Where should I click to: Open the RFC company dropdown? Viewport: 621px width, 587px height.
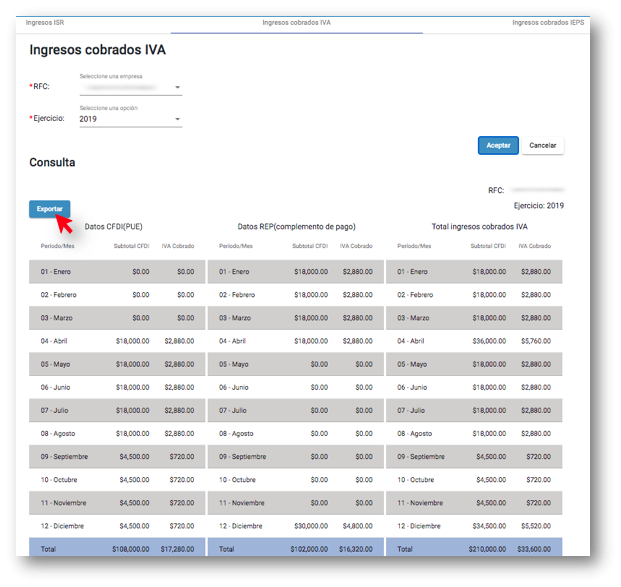(131, 87)
